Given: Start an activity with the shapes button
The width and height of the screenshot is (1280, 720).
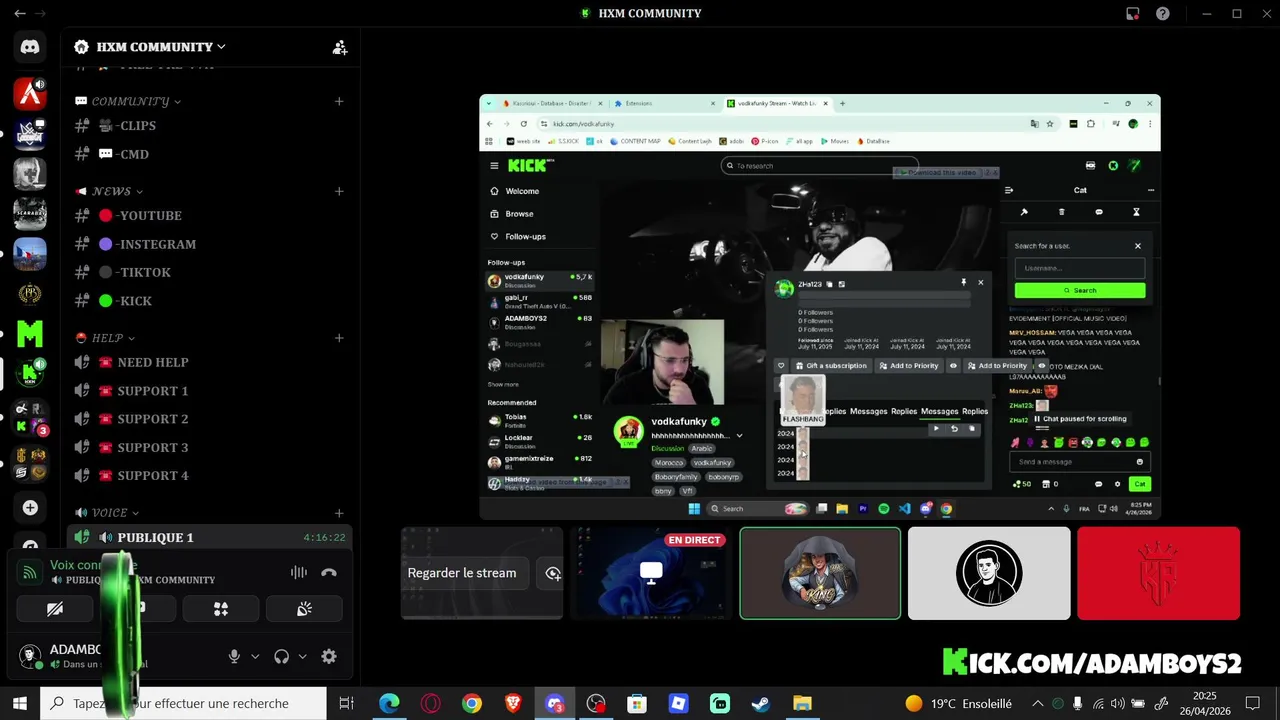Looking at the screenshot, I should point(221,609).
